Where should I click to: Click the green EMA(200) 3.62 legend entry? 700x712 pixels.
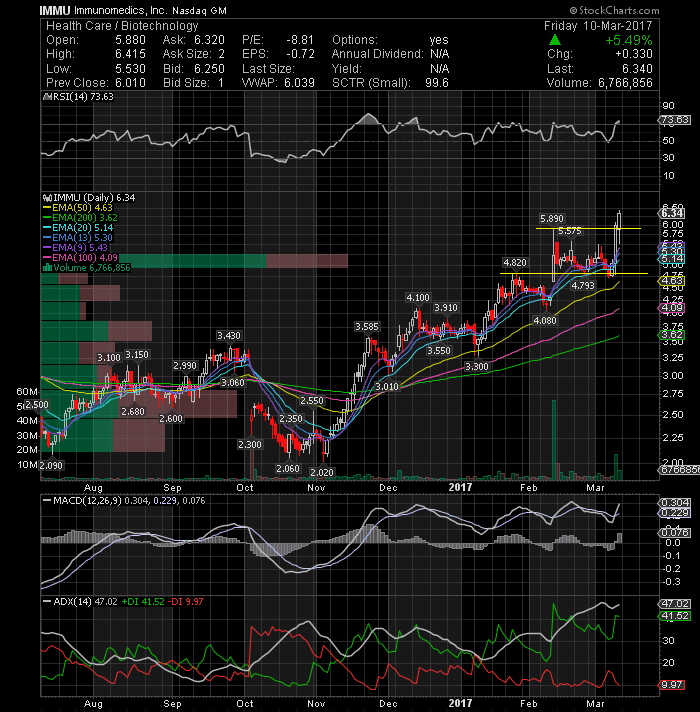pyautogui.click(x=80, y=218)
